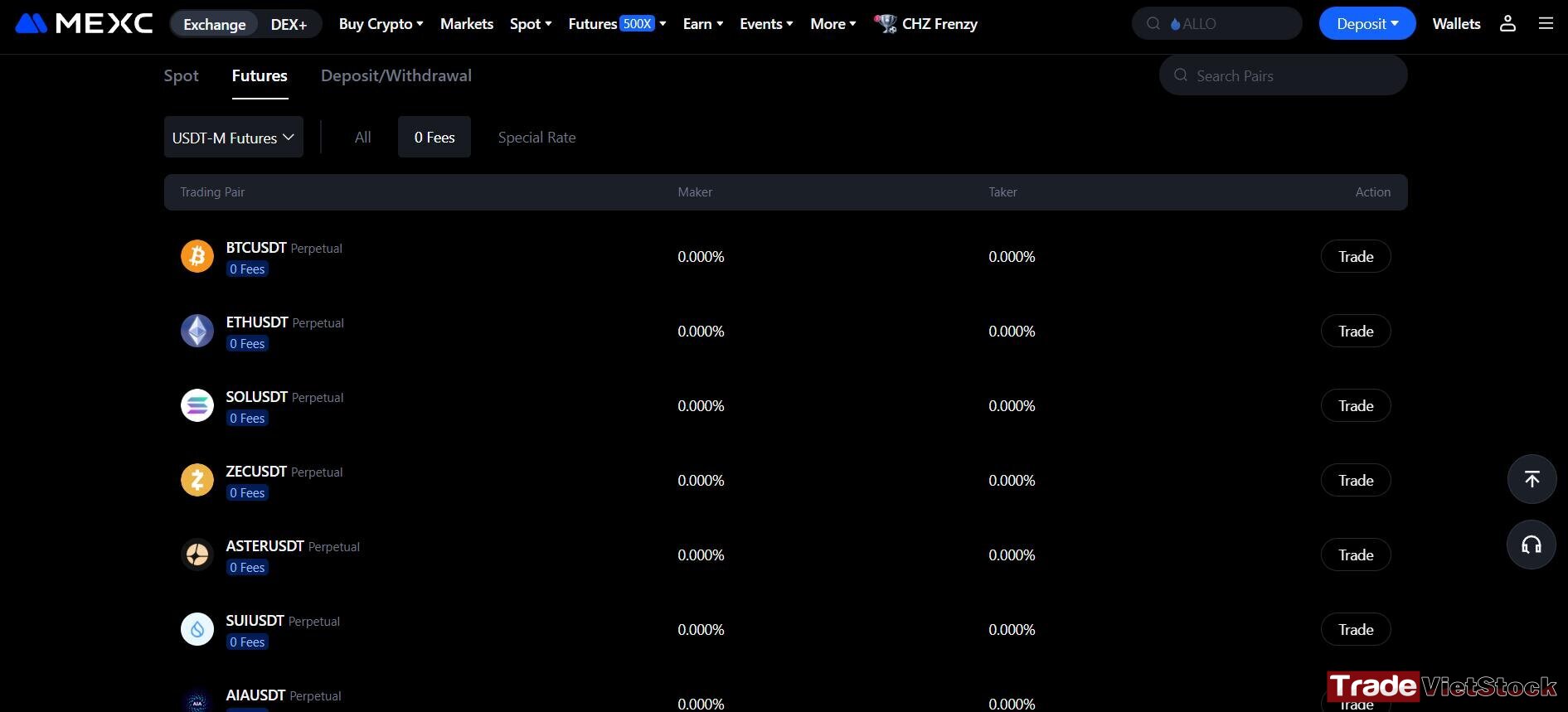Click the Zcash coin icon
This screenshot has width=1568, height=712.
tap(197, 480)
